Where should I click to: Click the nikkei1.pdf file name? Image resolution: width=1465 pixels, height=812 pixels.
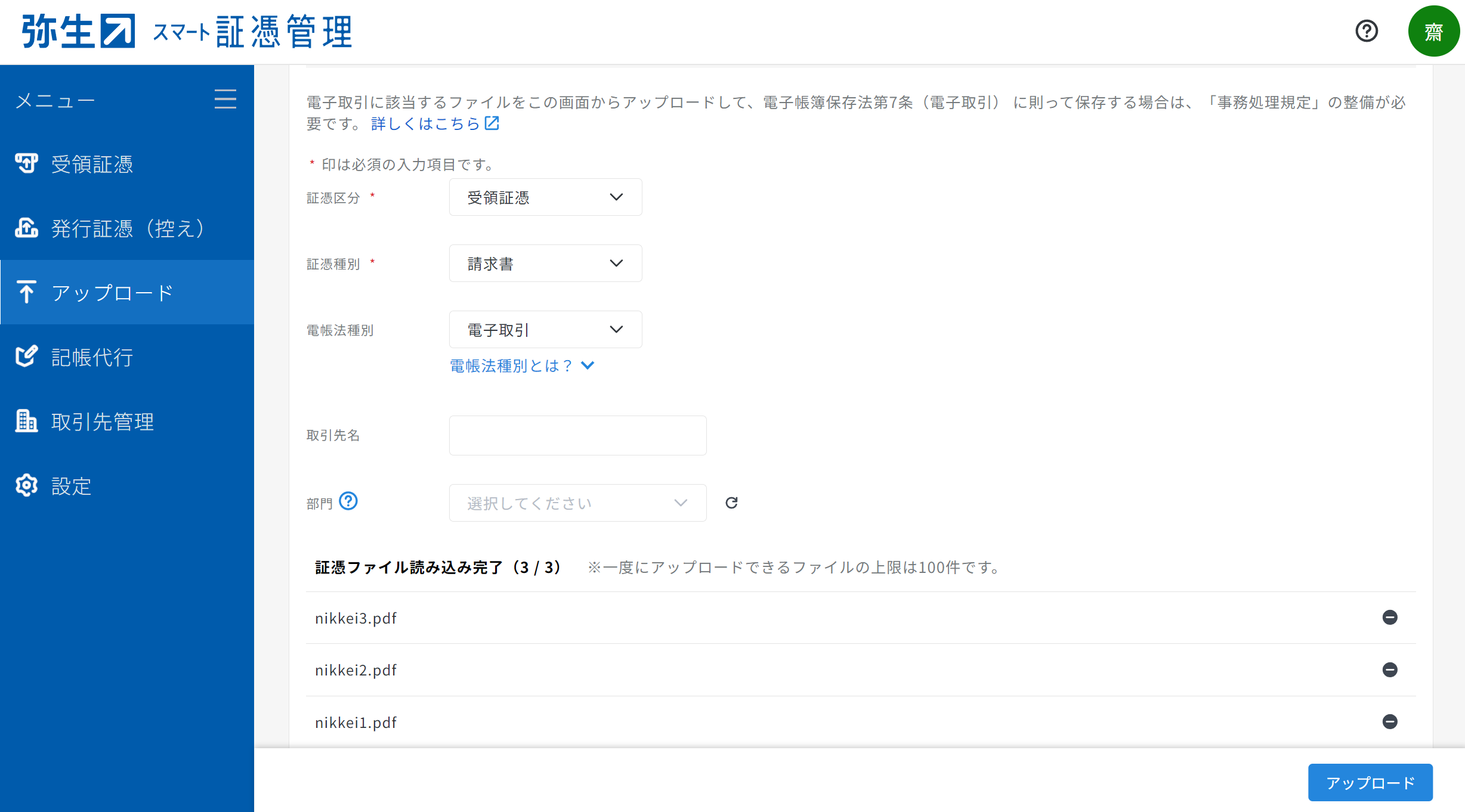click(356, 723)
